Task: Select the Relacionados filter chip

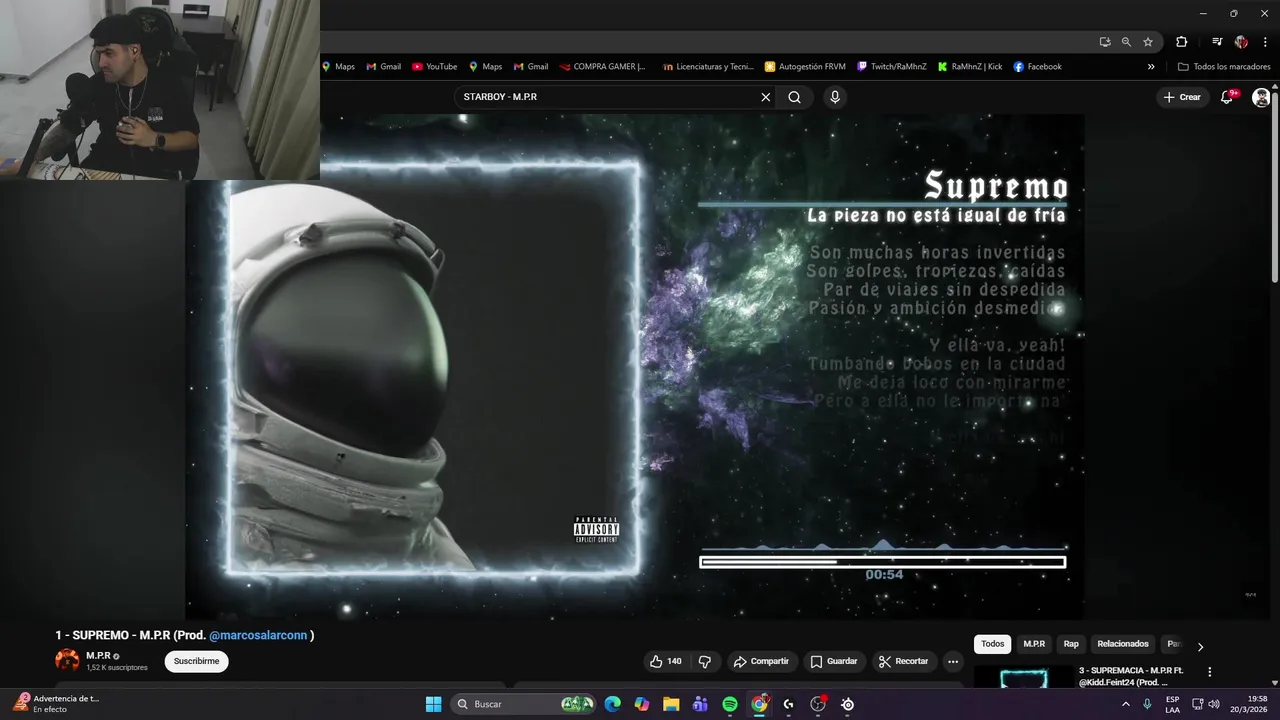Action: 1123,644
